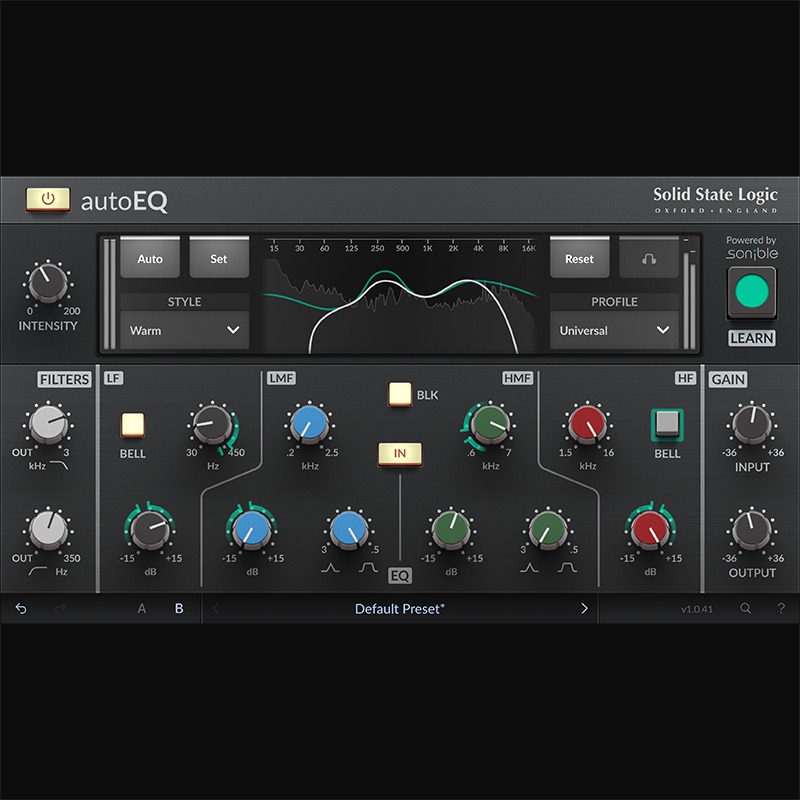Click the HMF narrow Q bell icon
800x800 pixels.
click(529, 568)
